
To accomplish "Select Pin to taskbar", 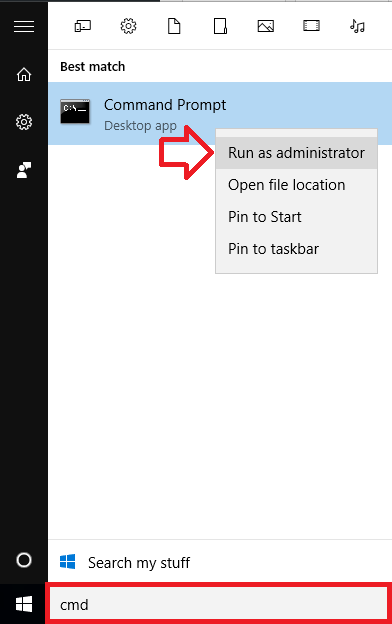I will click(296, 249).
